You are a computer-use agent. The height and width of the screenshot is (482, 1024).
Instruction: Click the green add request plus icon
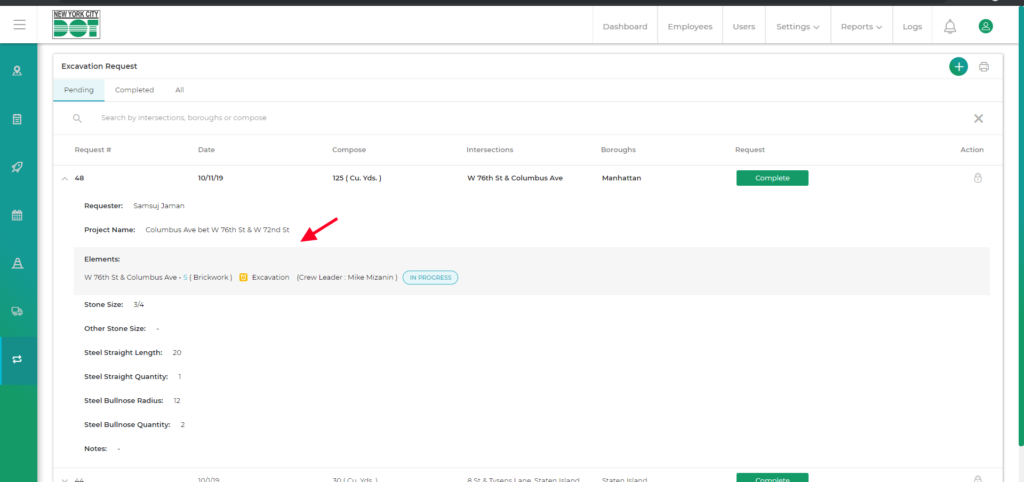[958, 67]
